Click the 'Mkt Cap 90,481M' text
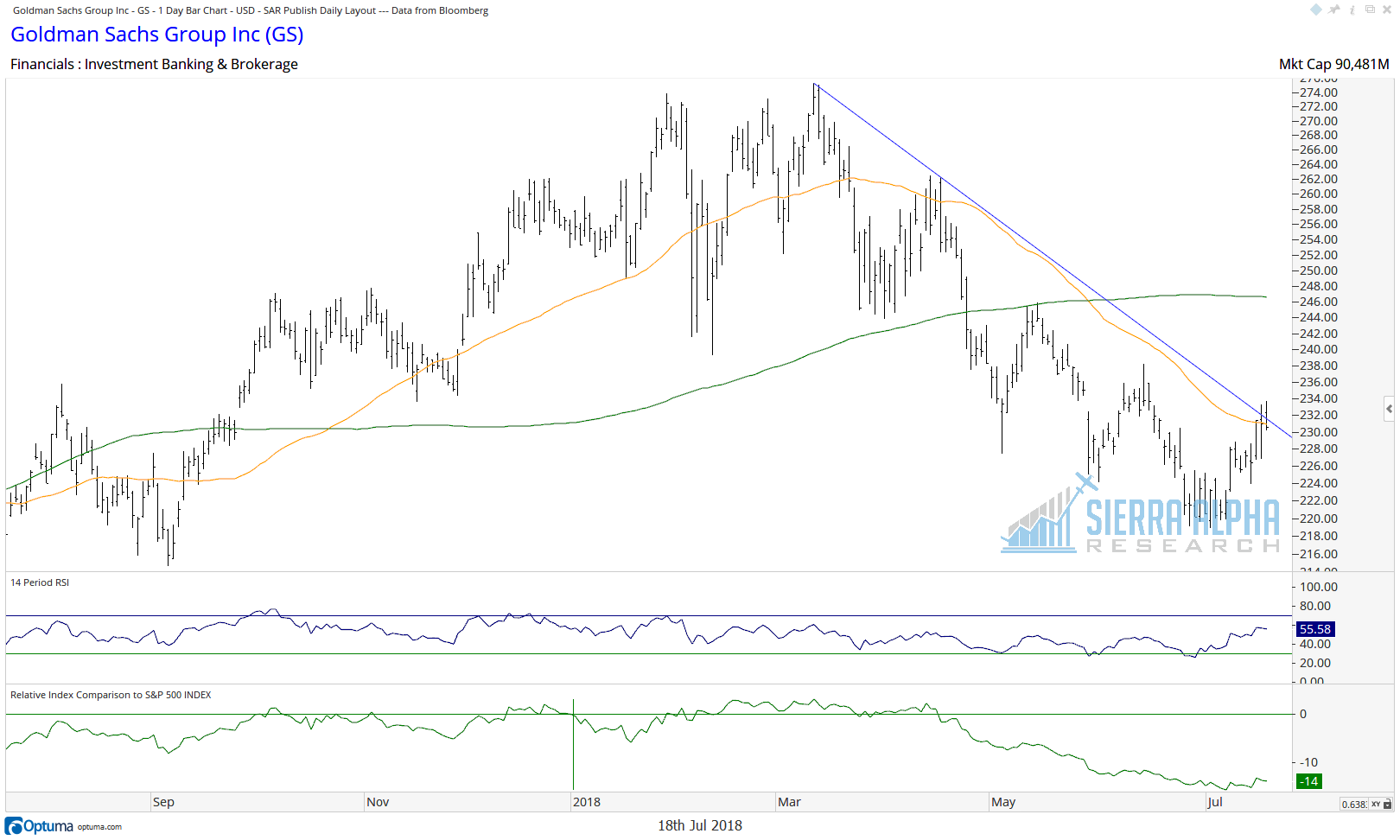 click(1333, 64)
